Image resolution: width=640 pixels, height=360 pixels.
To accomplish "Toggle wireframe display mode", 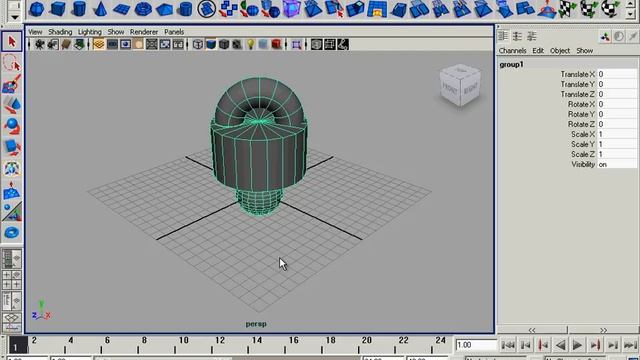I will point(198,44).
